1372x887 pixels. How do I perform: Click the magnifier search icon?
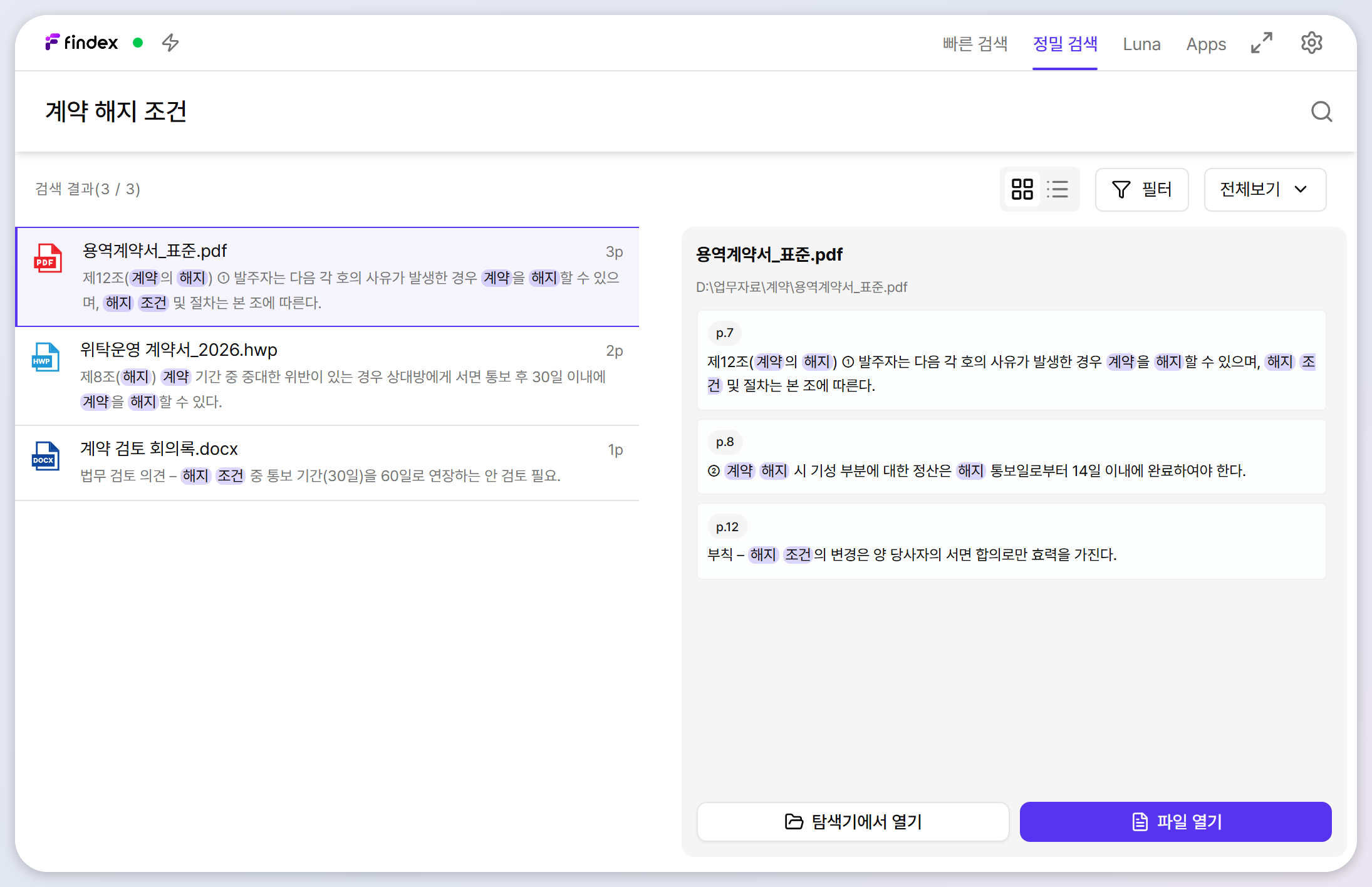coord(1322,112)
